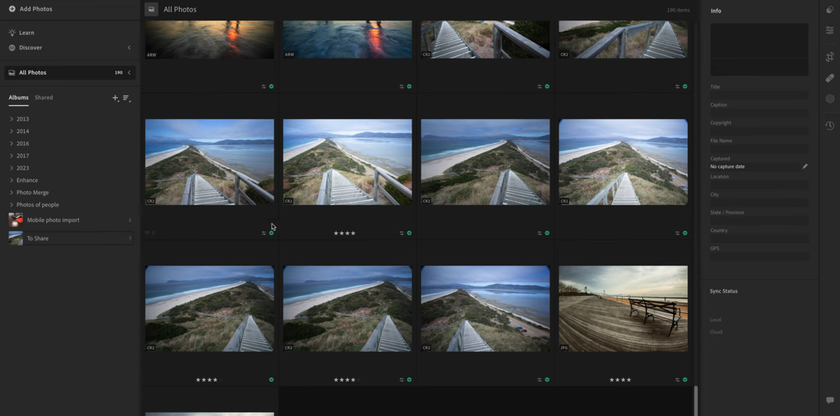This screenshot has height=416, width=840.
Task: Expand the 2023 album folder
Action: pyautogui.click(x=11, y=168)
